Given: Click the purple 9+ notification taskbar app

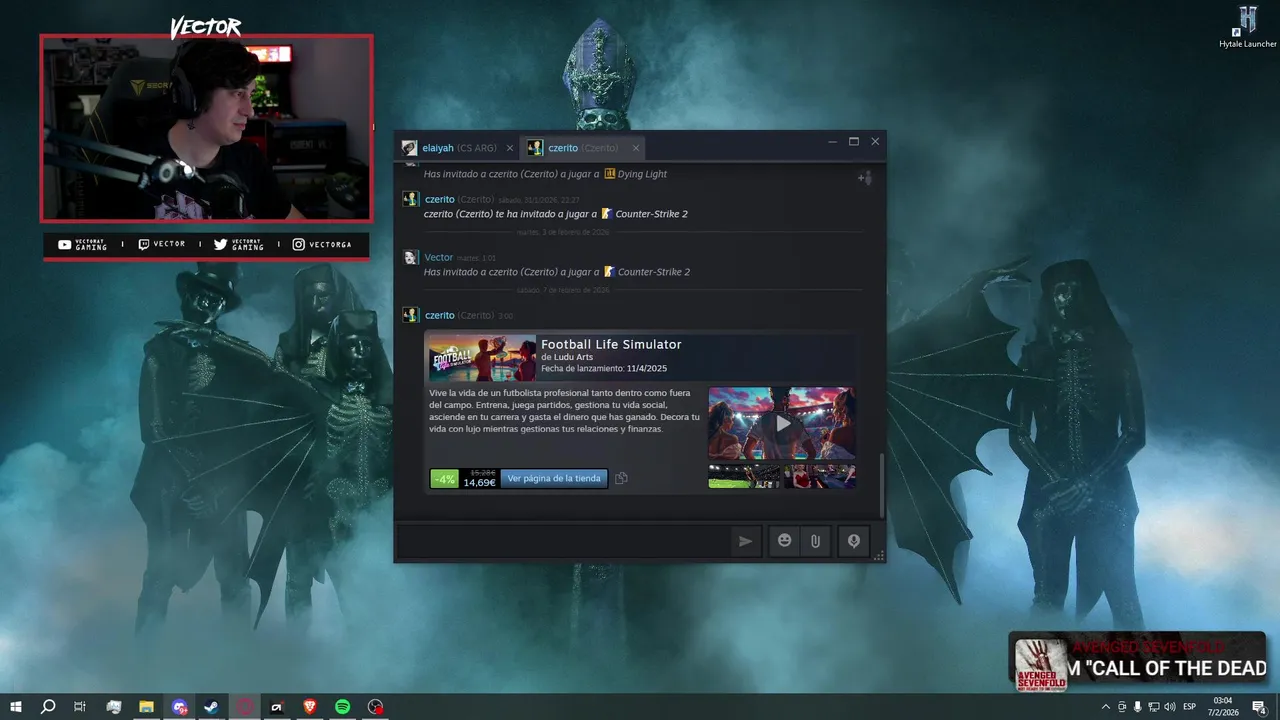Looking at the screenshot, I should coord(179,707).
